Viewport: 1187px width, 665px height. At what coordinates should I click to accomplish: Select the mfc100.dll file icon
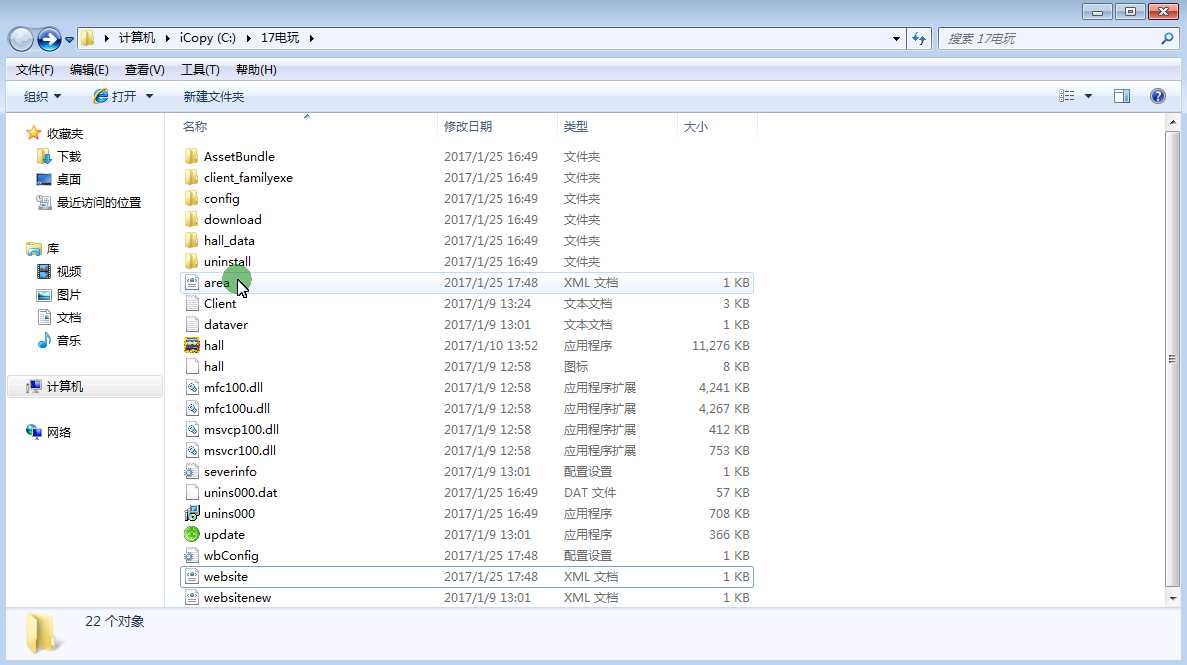(192, 387)
